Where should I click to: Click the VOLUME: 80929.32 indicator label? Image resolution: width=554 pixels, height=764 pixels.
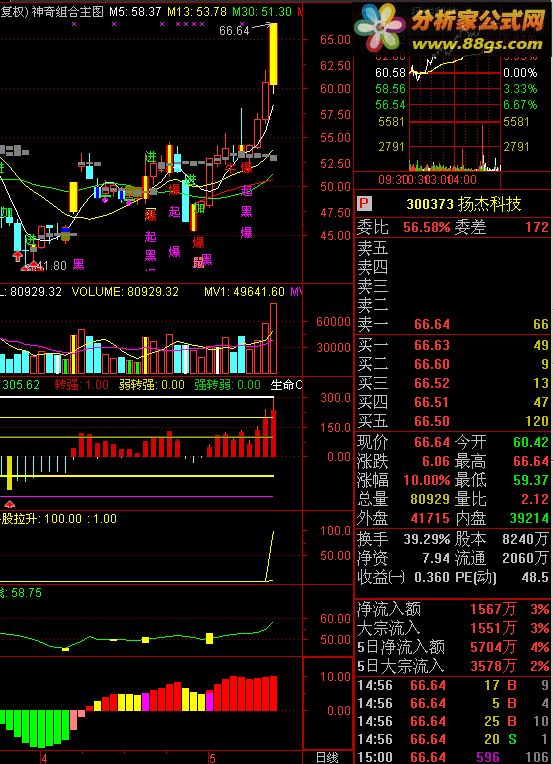(125, 292)
